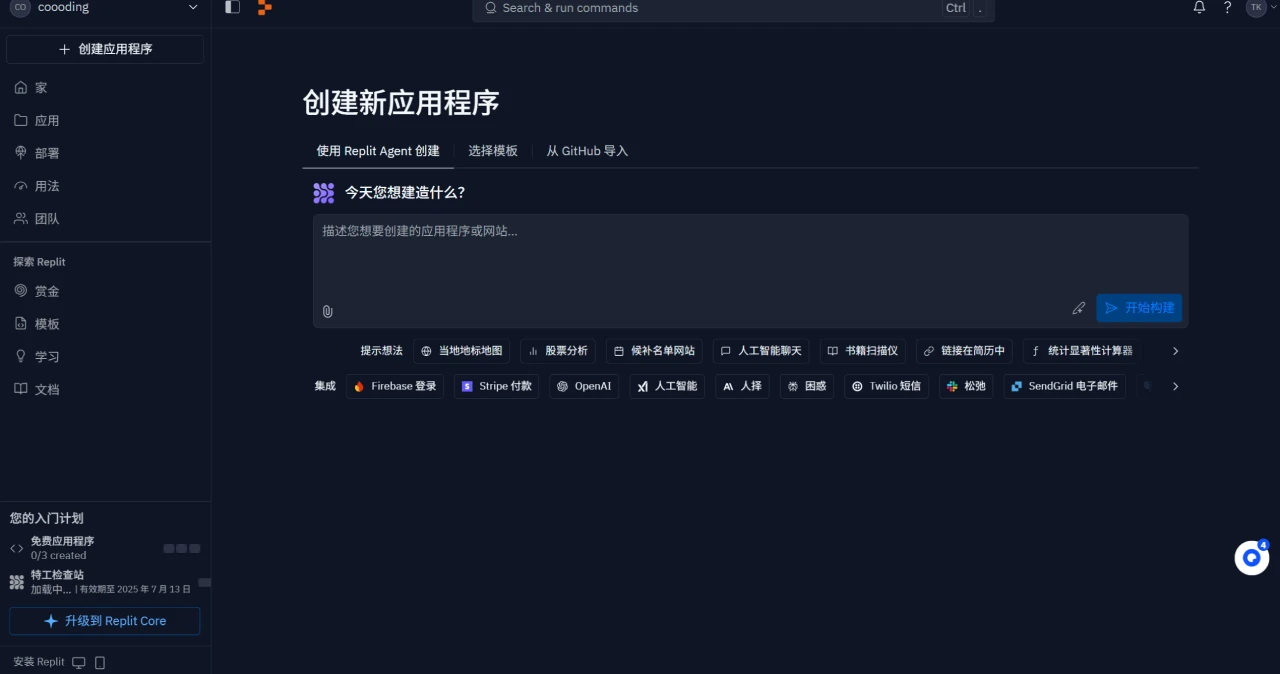Select the 文档 docs book icon

[x=21, y=389]
